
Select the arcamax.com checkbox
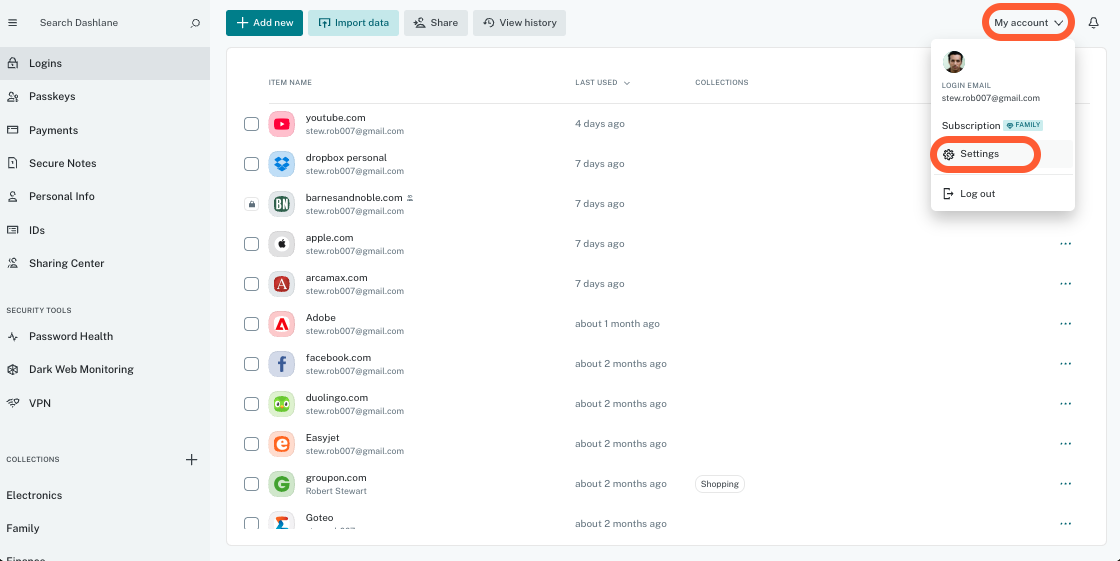[251, 284]
